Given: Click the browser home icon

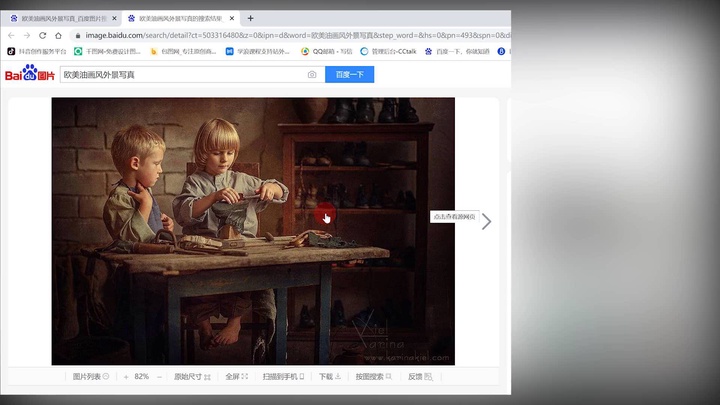Looking at the screenshot, I should coord(58,35).
